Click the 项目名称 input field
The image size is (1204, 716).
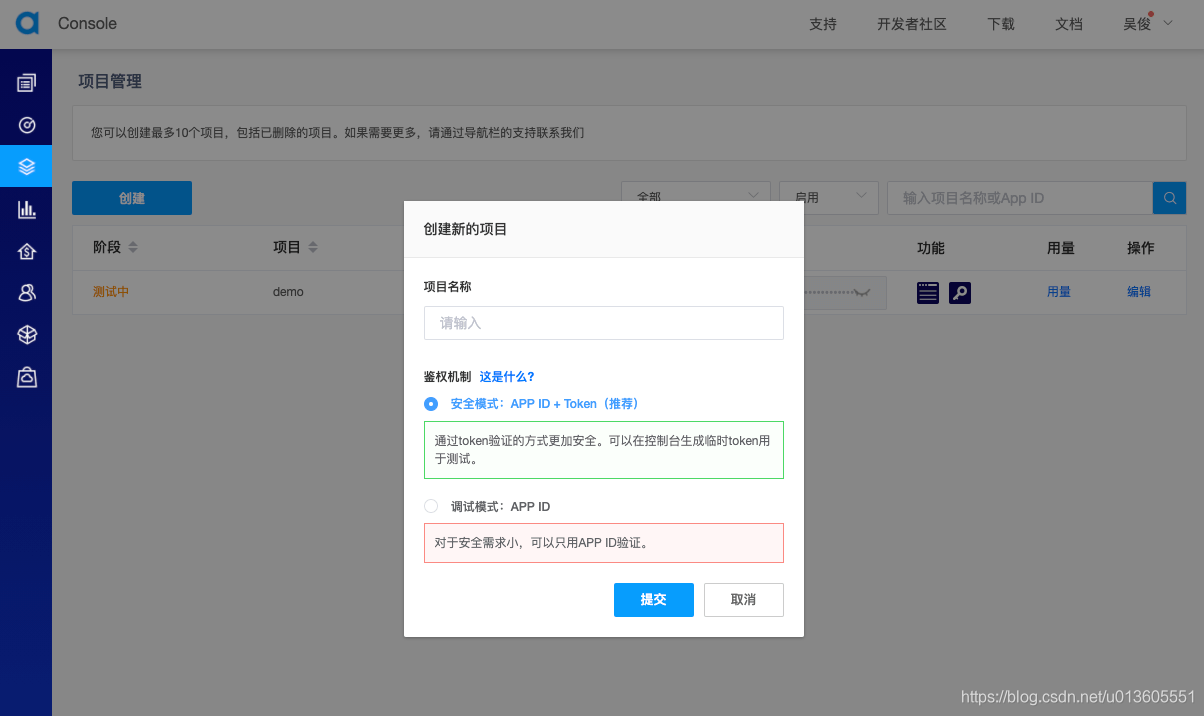click(x=603, y=322)
